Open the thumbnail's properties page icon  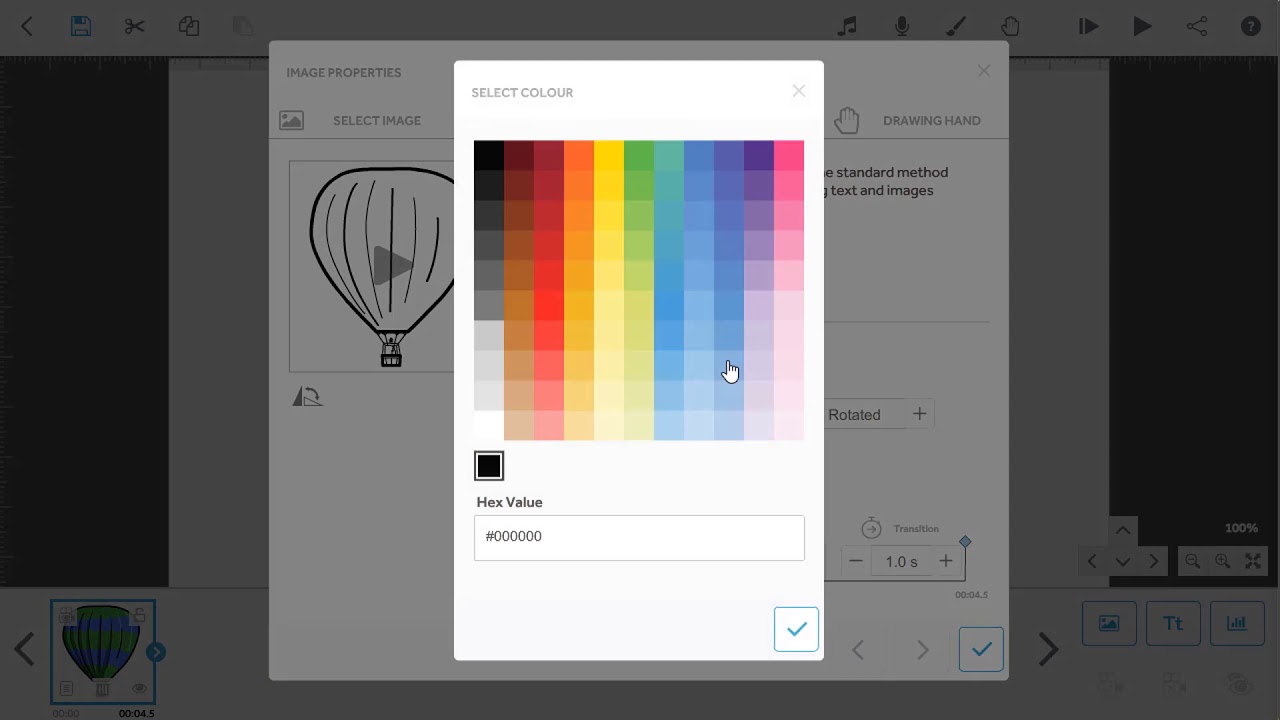pos(66,689)
